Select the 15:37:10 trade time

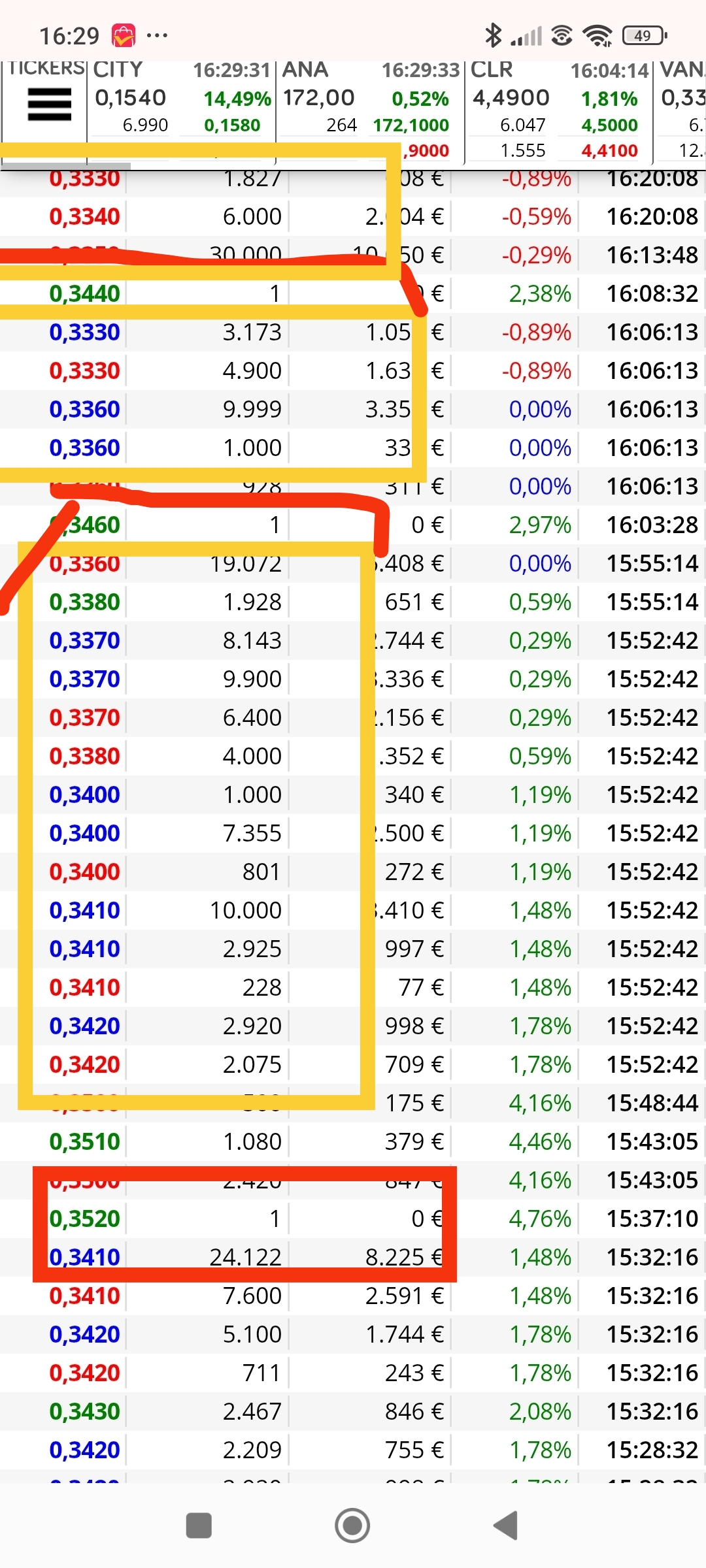click(x=652, y=1219)
